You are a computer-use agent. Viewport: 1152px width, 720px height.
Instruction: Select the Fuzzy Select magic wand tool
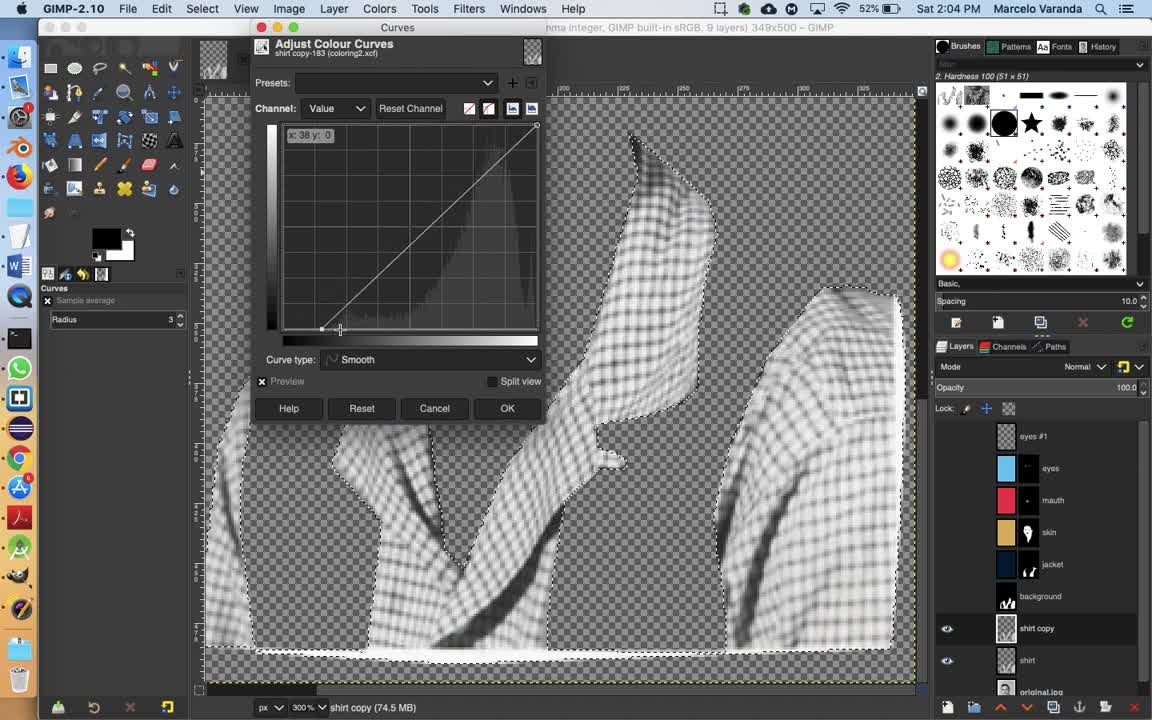(x=125, y=68)
